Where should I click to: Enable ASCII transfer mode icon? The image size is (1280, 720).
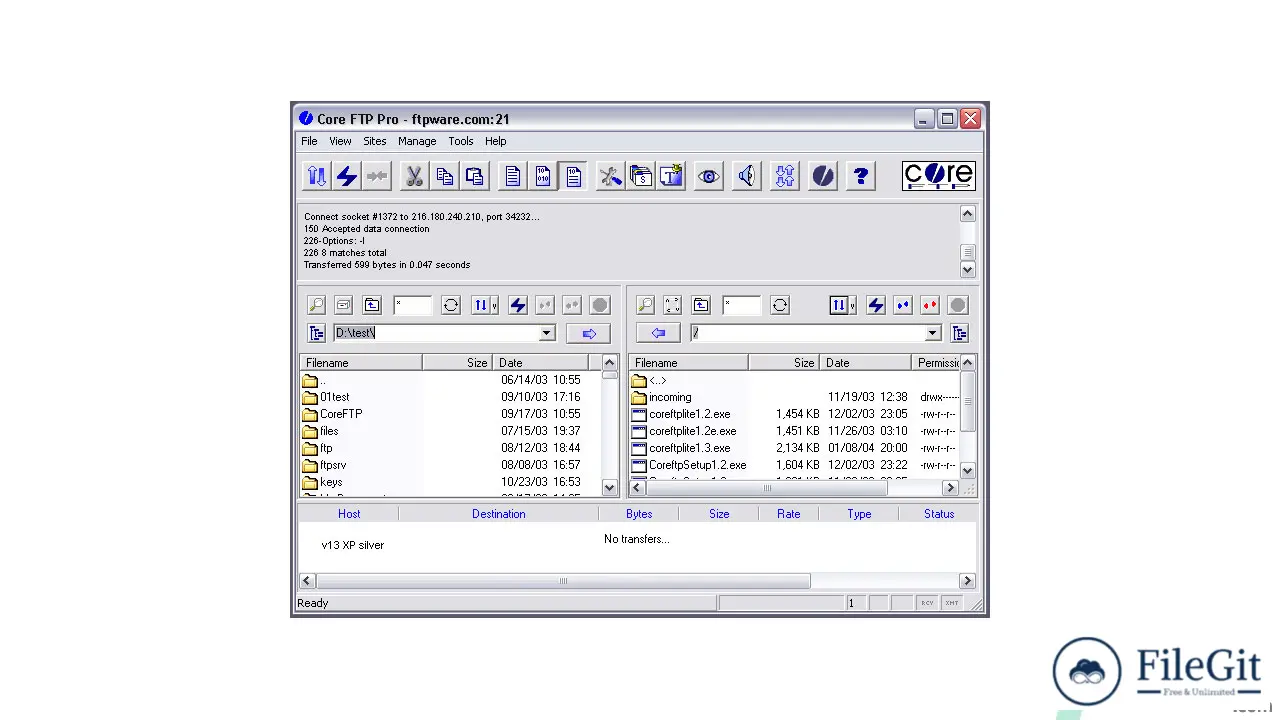point(512,177)
